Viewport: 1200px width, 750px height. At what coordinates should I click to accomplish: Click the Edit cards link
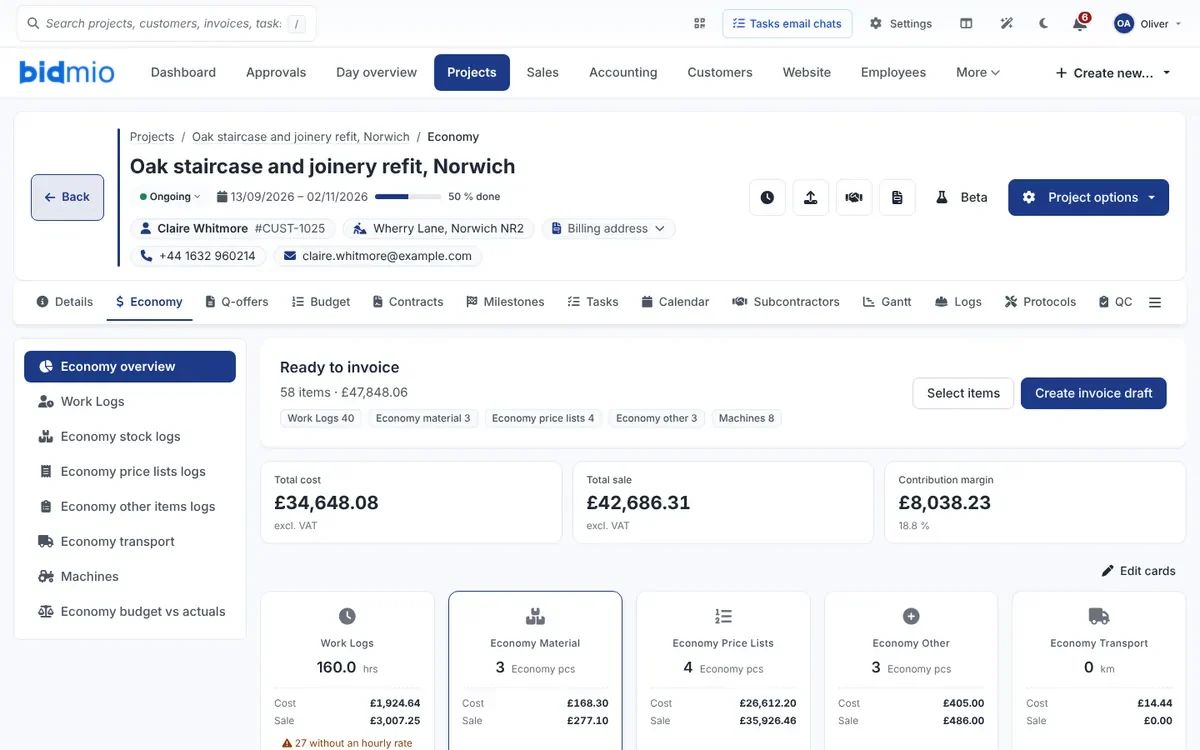coord(1138,571)
